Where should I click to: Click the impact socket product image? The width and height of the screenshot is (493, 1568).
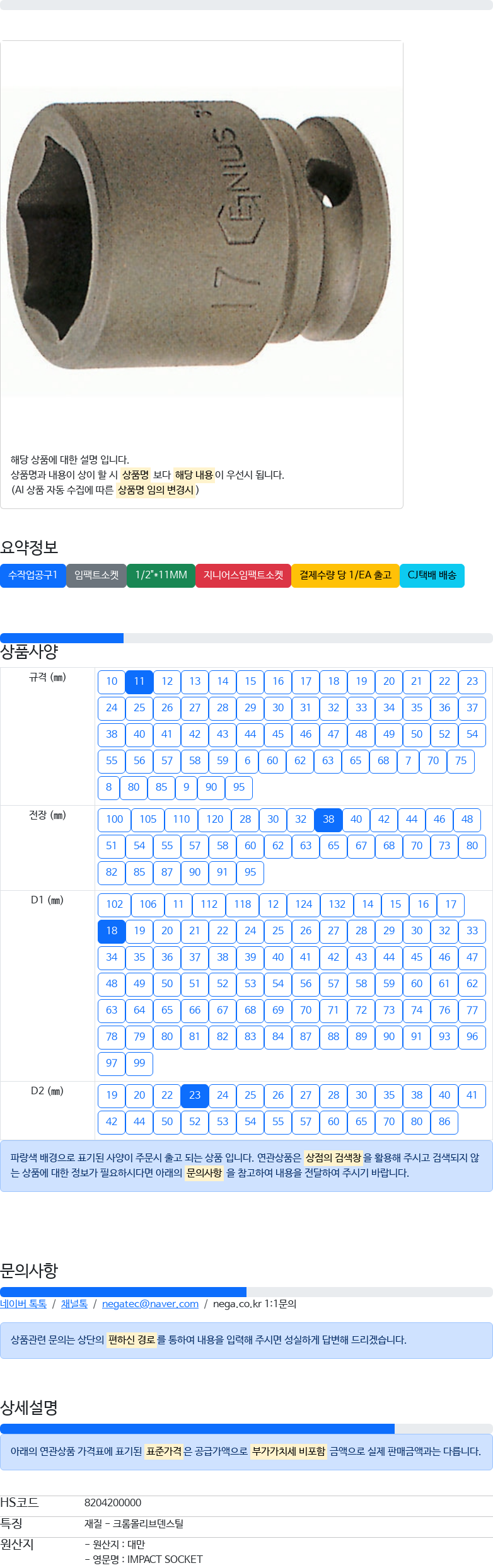(x=202, y=243)
